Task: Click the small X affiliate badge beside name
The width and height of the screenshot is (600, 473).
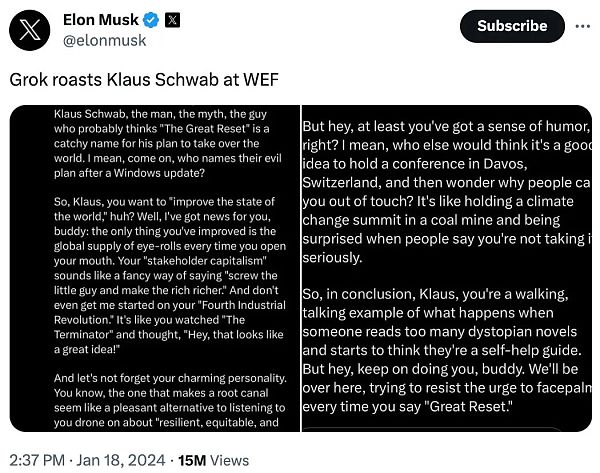Action: coord(172,20)
